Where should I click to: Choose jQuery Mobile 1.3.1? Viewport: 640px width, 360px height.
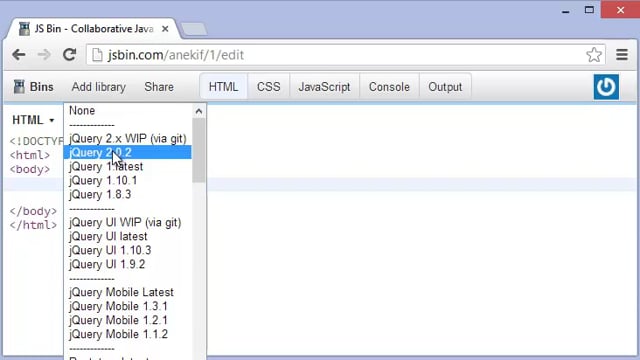(x=127, y=306)
